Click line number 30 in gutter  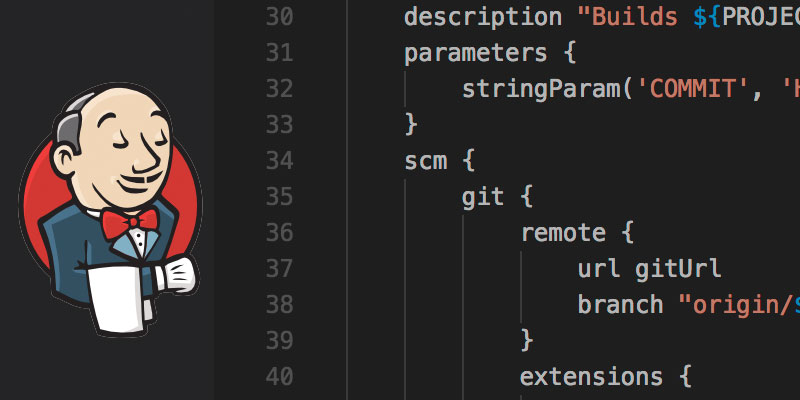[279, 17]
